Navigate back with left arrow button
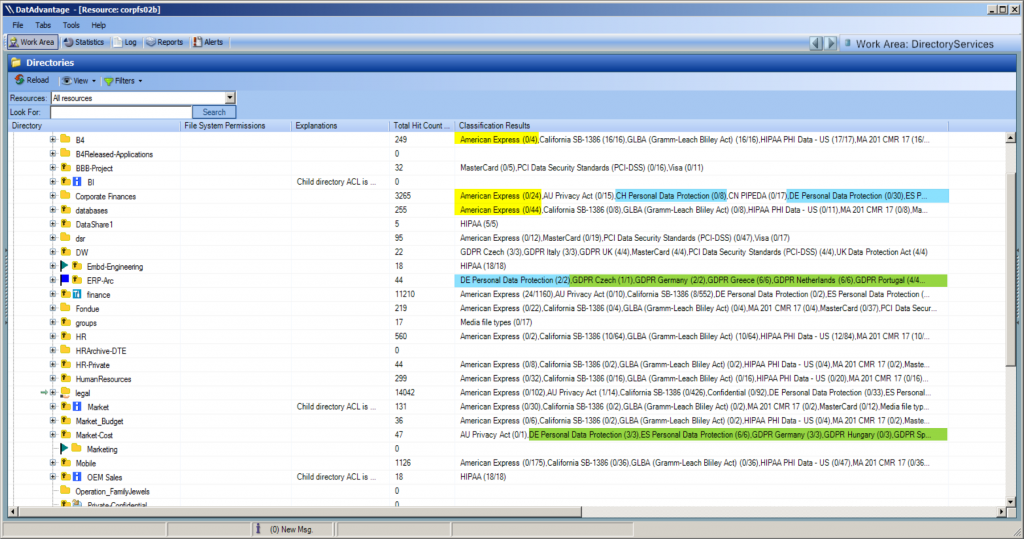Image resolution: width=1024 pixels, height=539 pixels. [816, 44]
